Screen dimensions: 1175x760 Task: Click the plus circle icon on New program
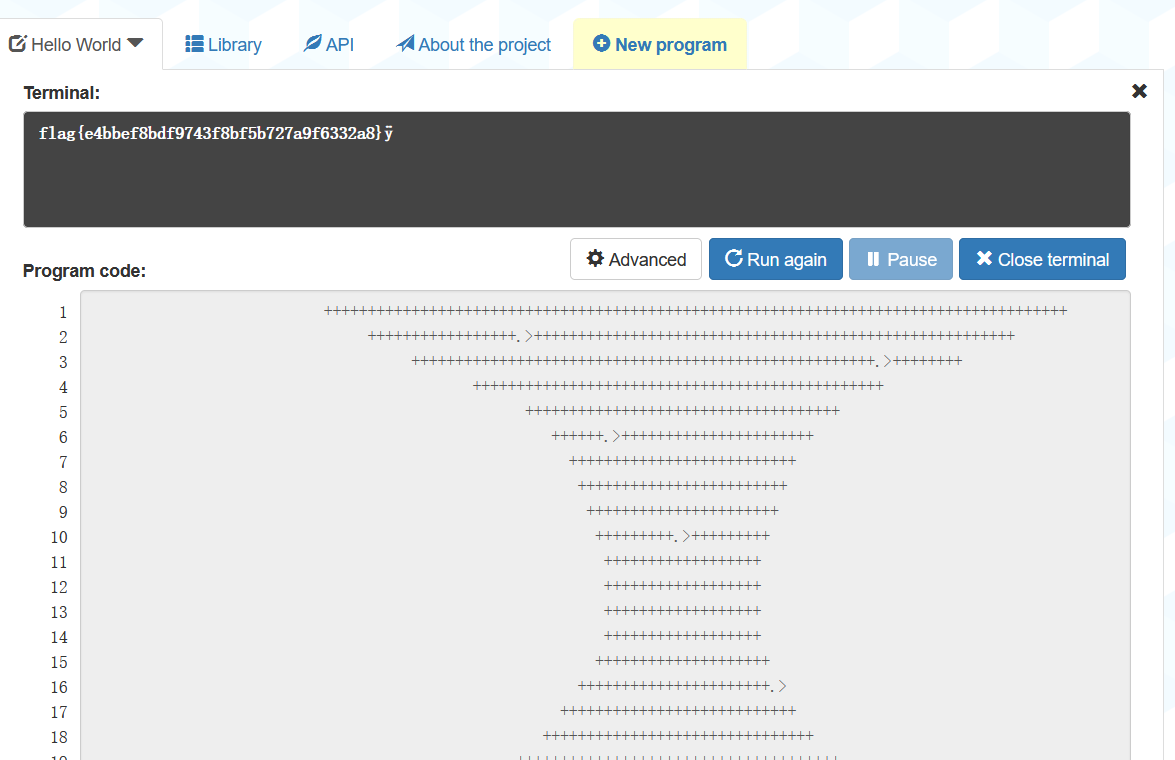point(601,43)
